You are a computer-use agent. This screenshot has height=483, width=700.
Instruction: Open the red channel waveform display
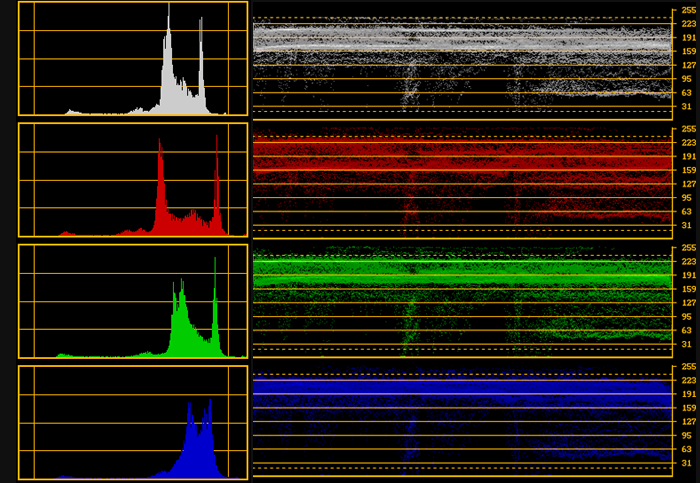(x=462, y=183)
